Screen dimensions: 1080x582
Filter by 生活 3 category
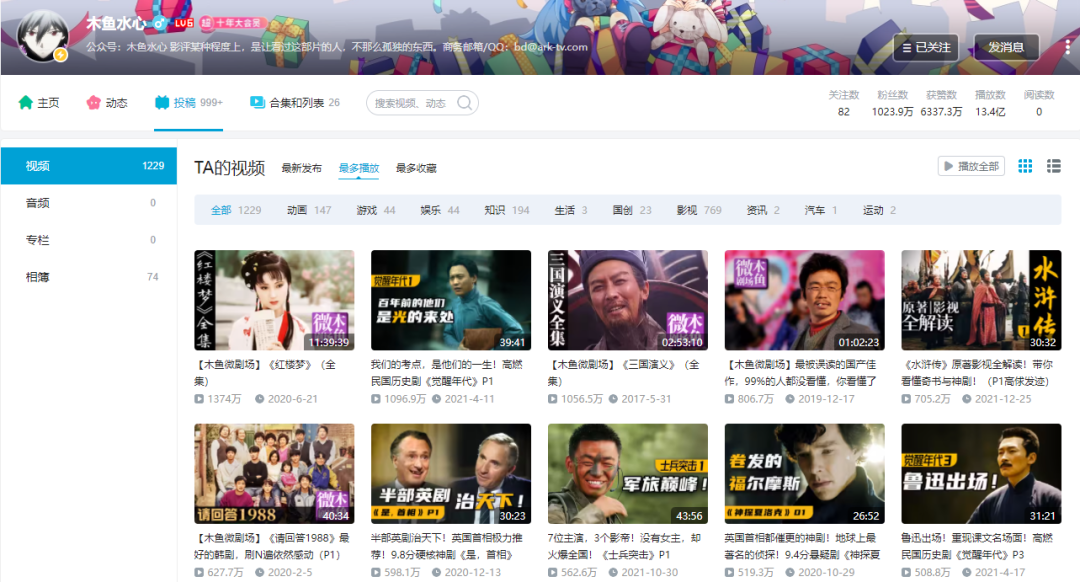[x=570, y=210]
